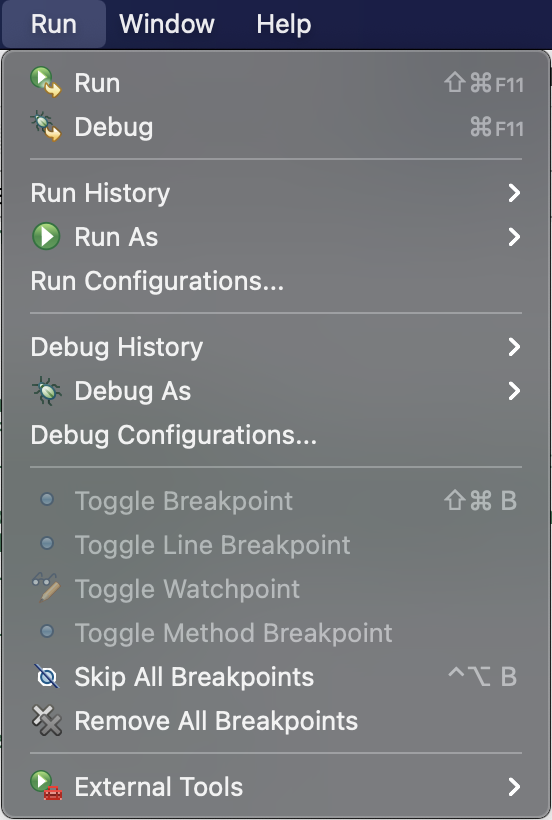Open the Window menu
Screen dimensions: 552x820
coord(167,24)
